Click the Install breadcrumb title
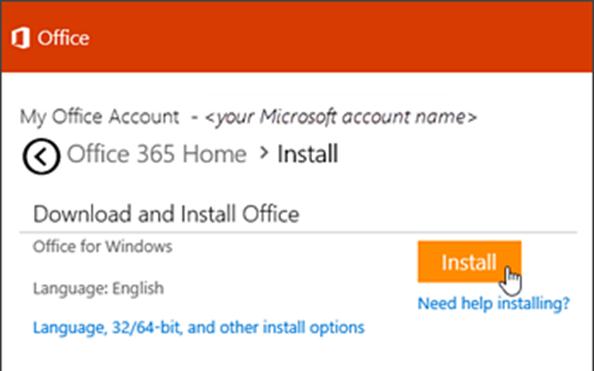This screenshot has width=594, height=371. 308,154
